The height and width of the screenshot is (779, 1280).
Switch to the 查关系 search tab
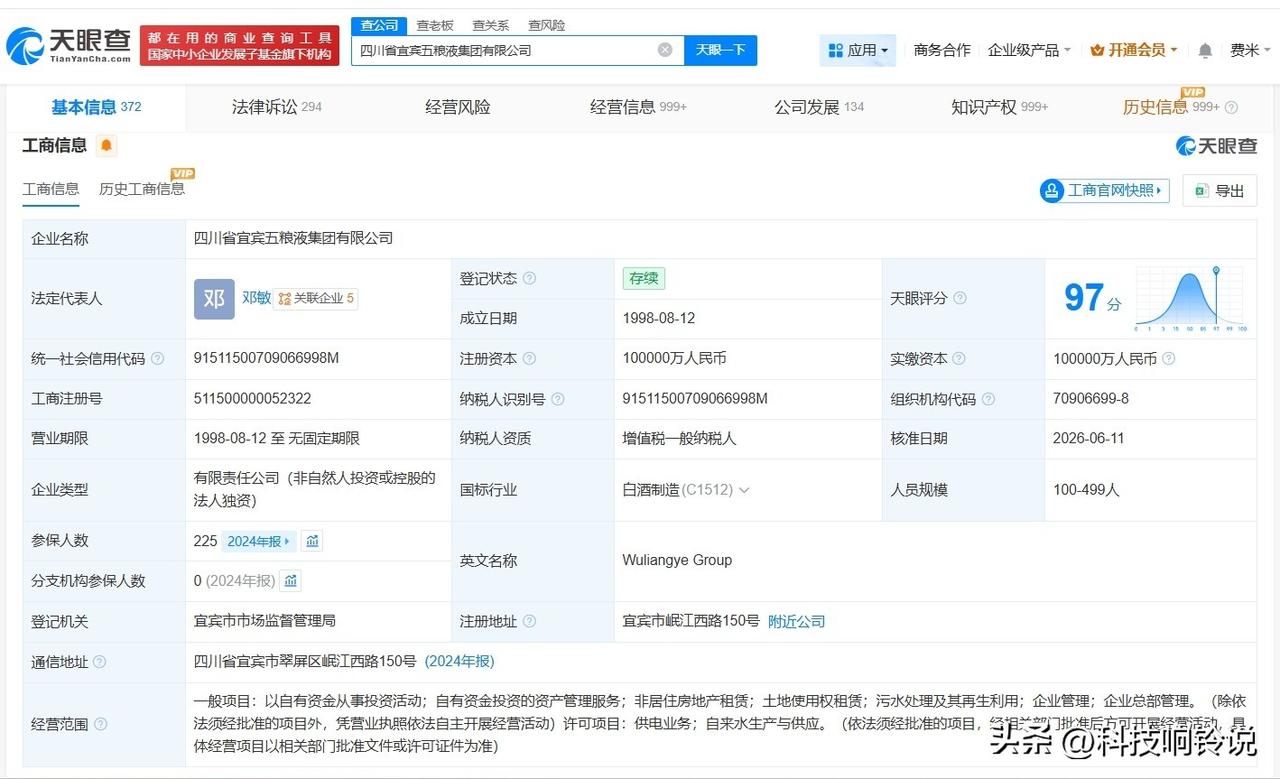coord(491,25)
